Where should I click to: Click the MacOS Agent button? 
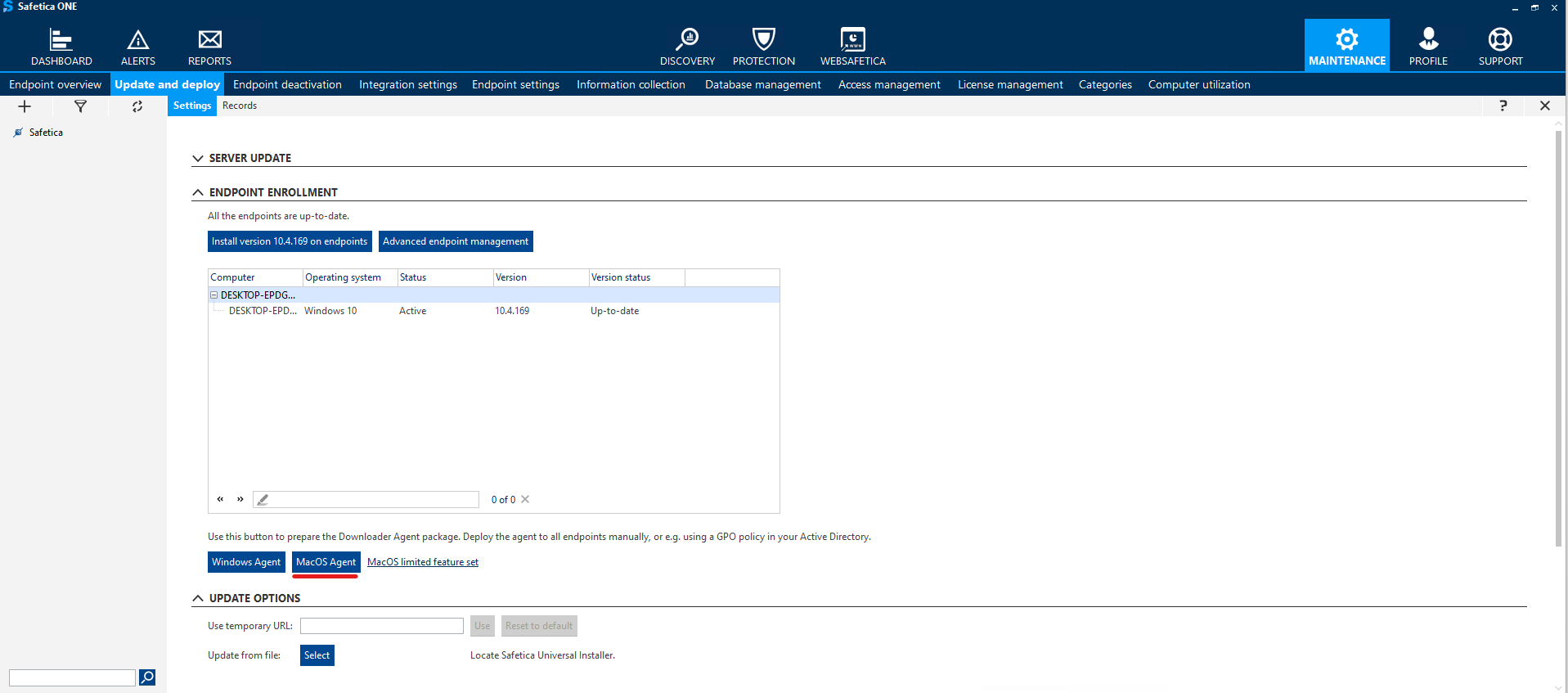pos(326,562)
